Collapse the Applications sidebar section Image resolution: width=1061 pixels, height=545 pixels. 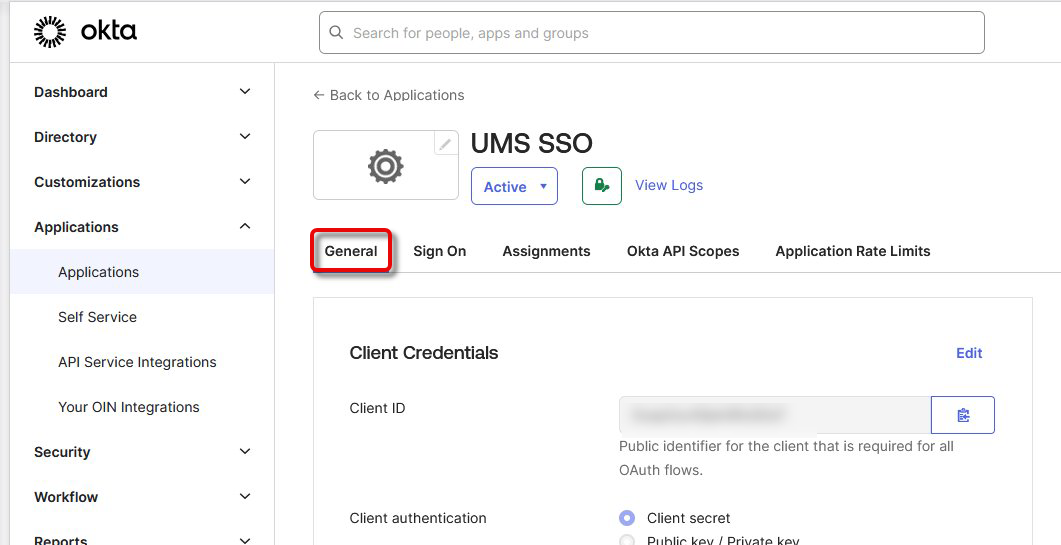click(245, 227)
